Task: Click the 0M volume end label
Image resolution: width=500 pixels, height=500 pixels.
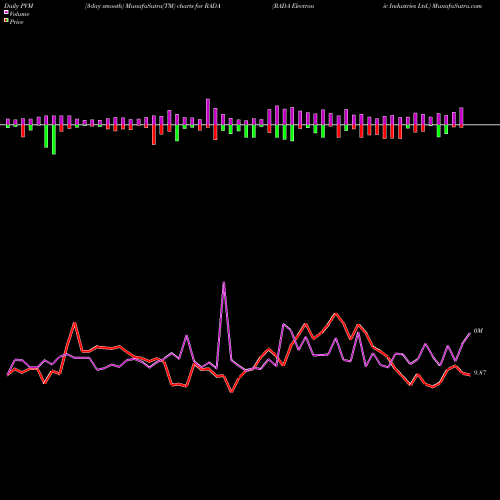Action: (x=478, y=331)
